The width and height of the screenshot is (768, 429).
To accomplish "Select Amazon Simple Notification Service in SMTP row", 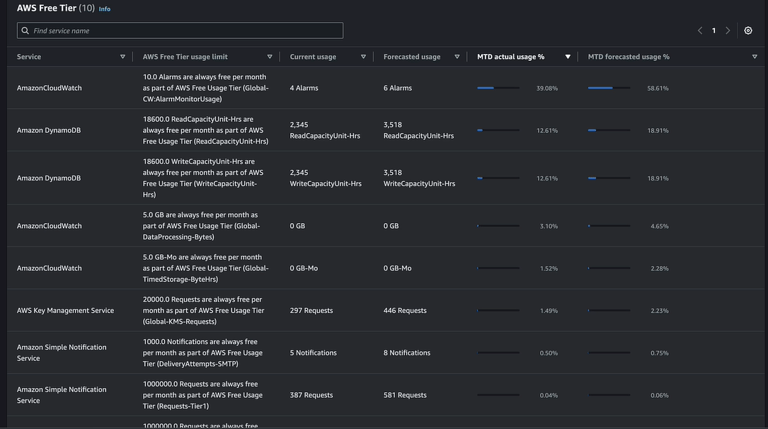I will point(61,353).
